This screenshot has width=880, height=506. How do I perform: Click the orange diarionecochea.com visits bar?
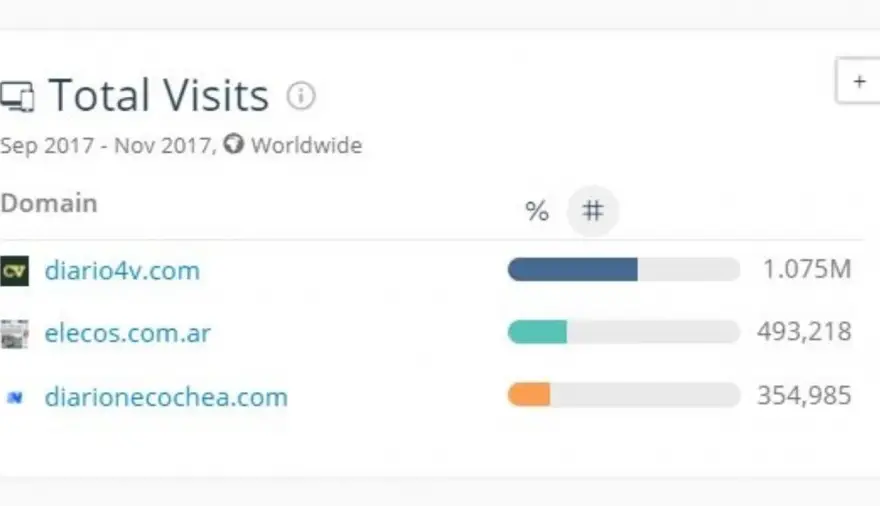coord(529,395)
